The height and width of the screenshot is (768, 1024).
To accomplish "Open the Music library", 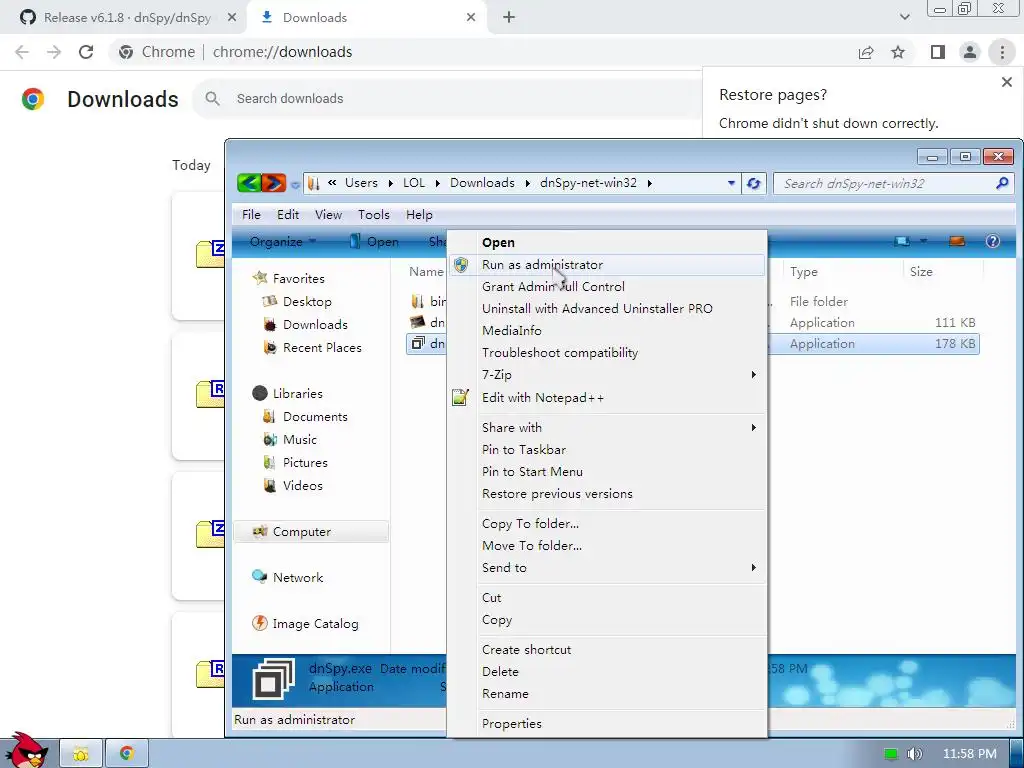I will [290, 440].
